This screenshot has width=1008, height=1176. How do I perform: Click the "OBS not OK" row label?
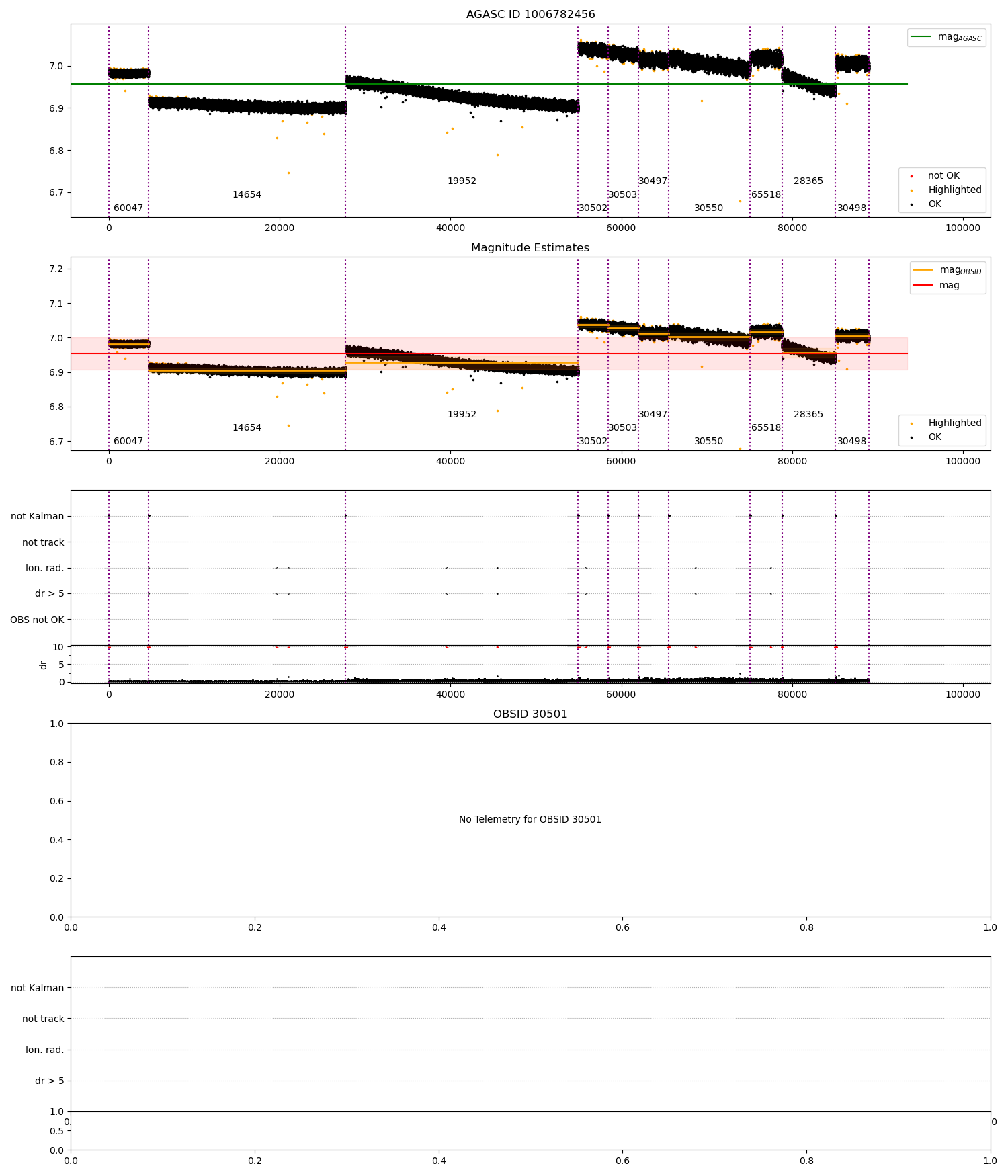tap(37, 620)
